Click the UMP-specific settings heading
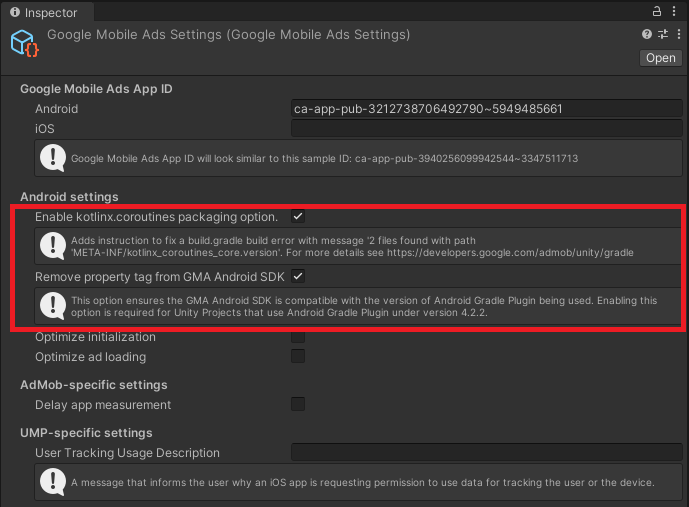689x507 pixels. (x=86, y=433)
